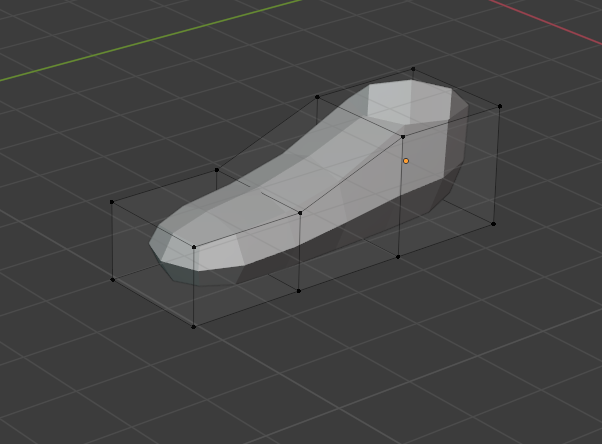Select the lattice point resting on the shoe's toe tip

click(x=194, y=247)
